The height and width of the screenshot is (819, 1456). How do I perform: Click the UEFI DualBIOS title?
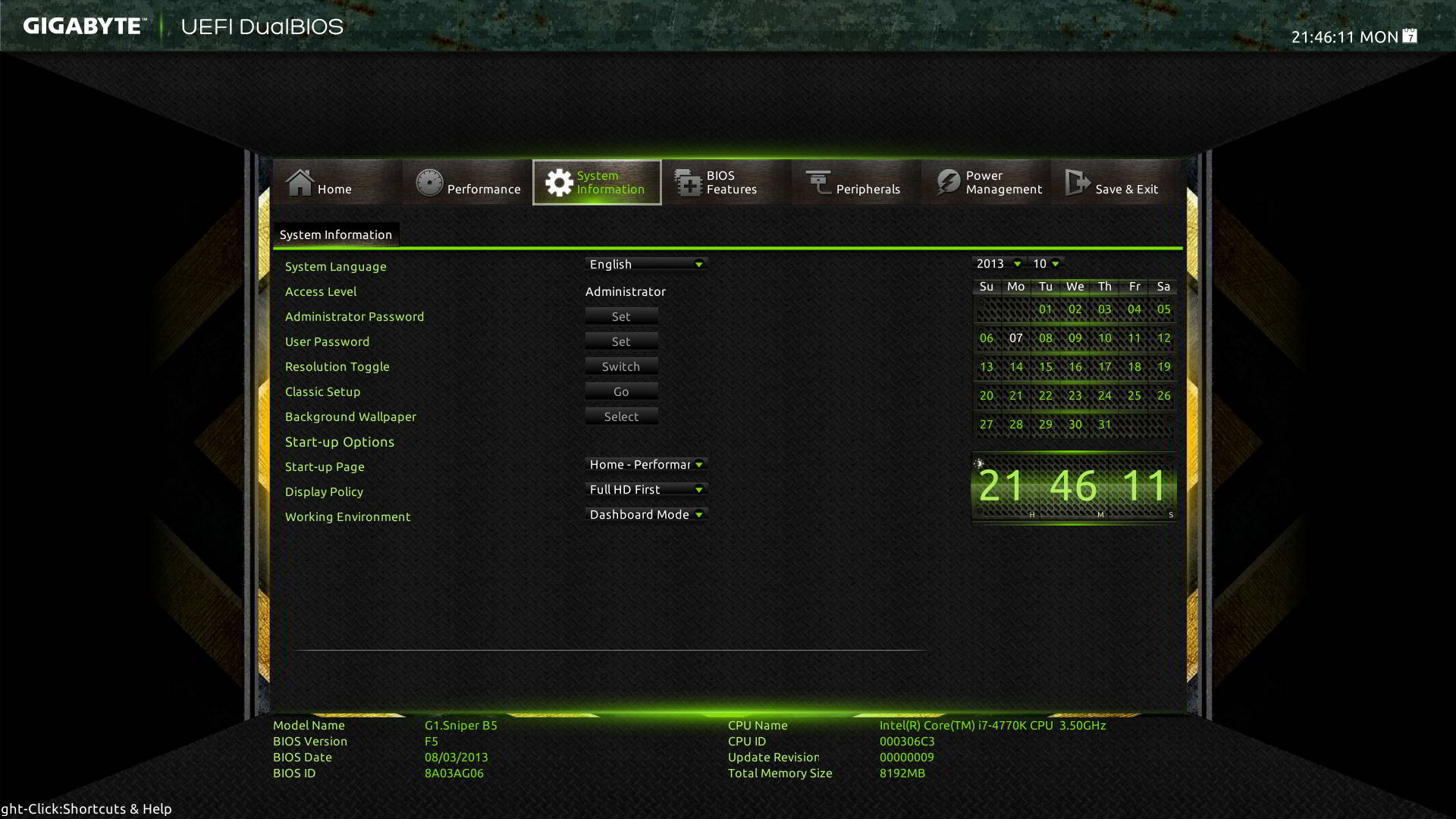(262, 27)
